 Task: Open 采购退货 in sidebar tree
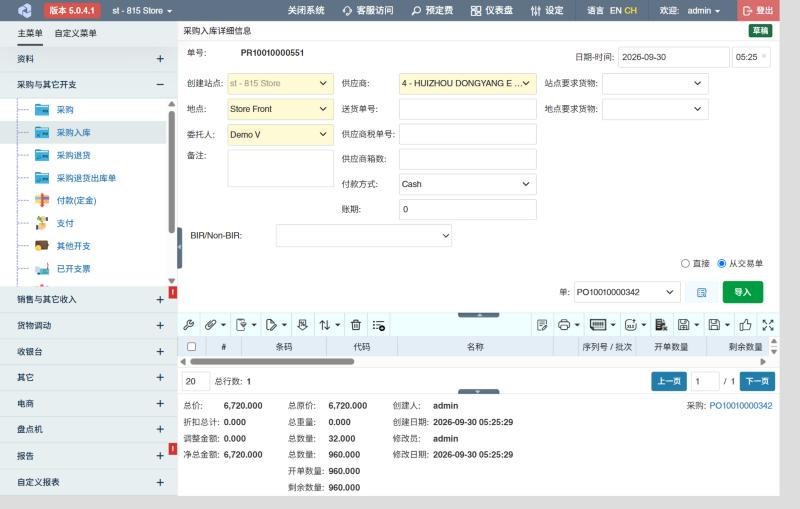(x=73, y=155)
